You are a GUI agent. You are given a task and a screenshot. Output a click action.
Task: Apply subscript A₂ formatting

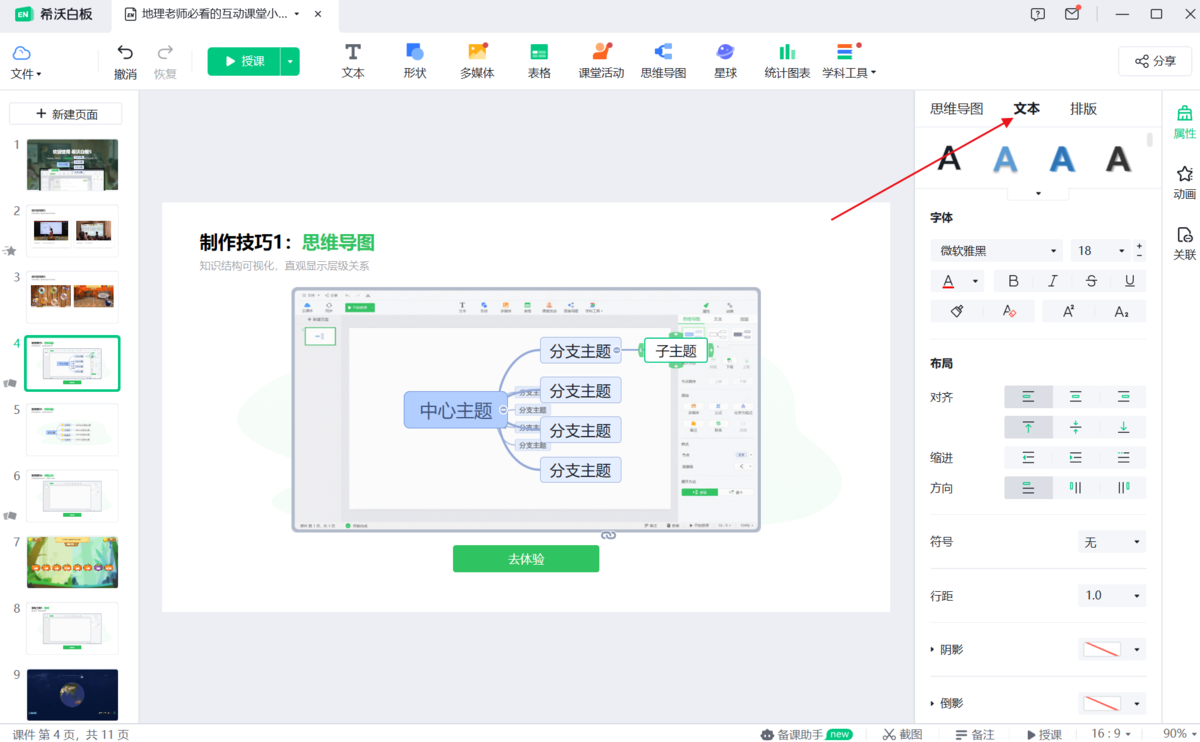pos(1121,312)
